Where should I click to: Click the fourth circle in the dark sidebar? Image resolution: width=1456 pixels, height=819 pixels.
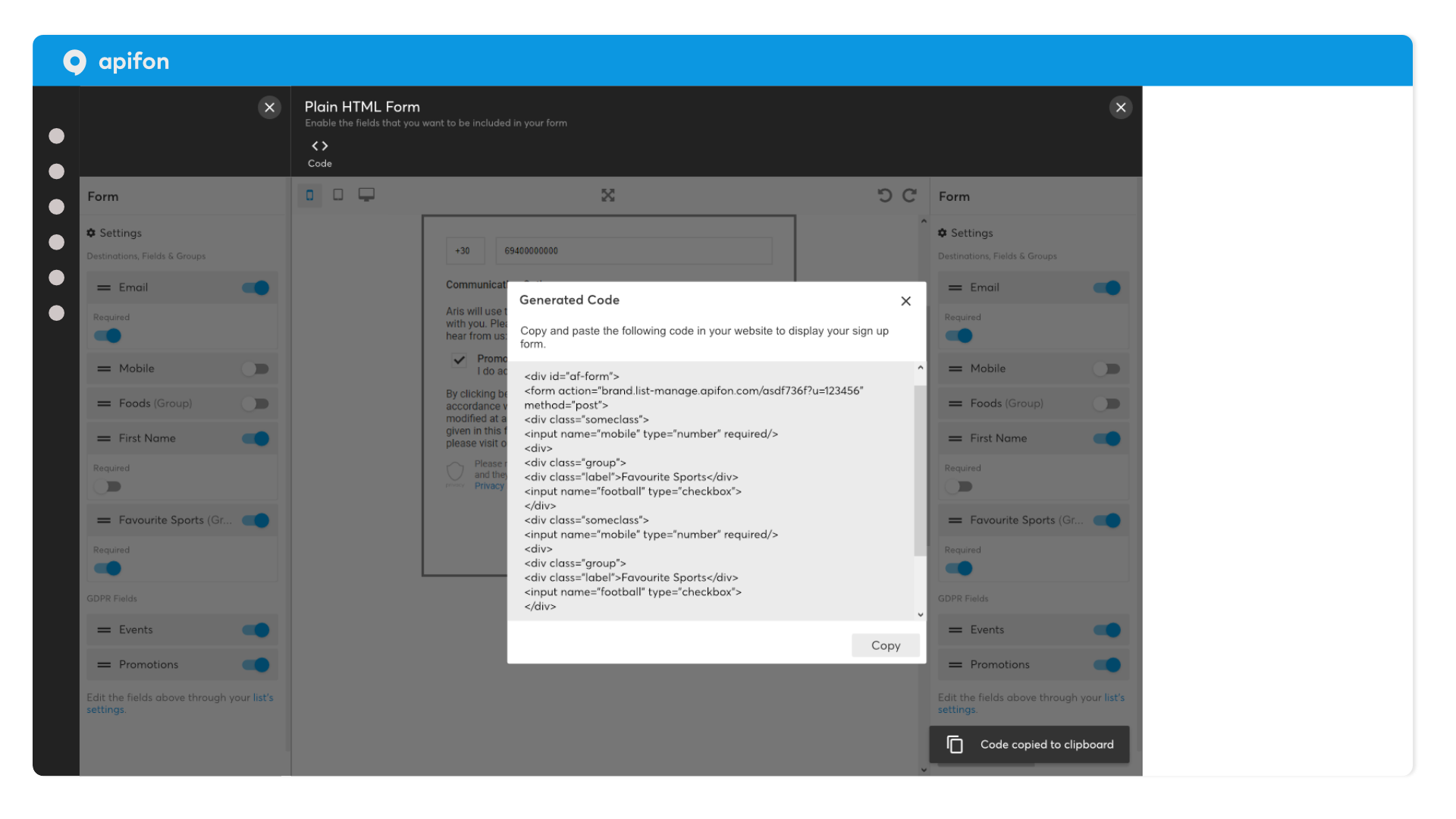pos(56,242)
